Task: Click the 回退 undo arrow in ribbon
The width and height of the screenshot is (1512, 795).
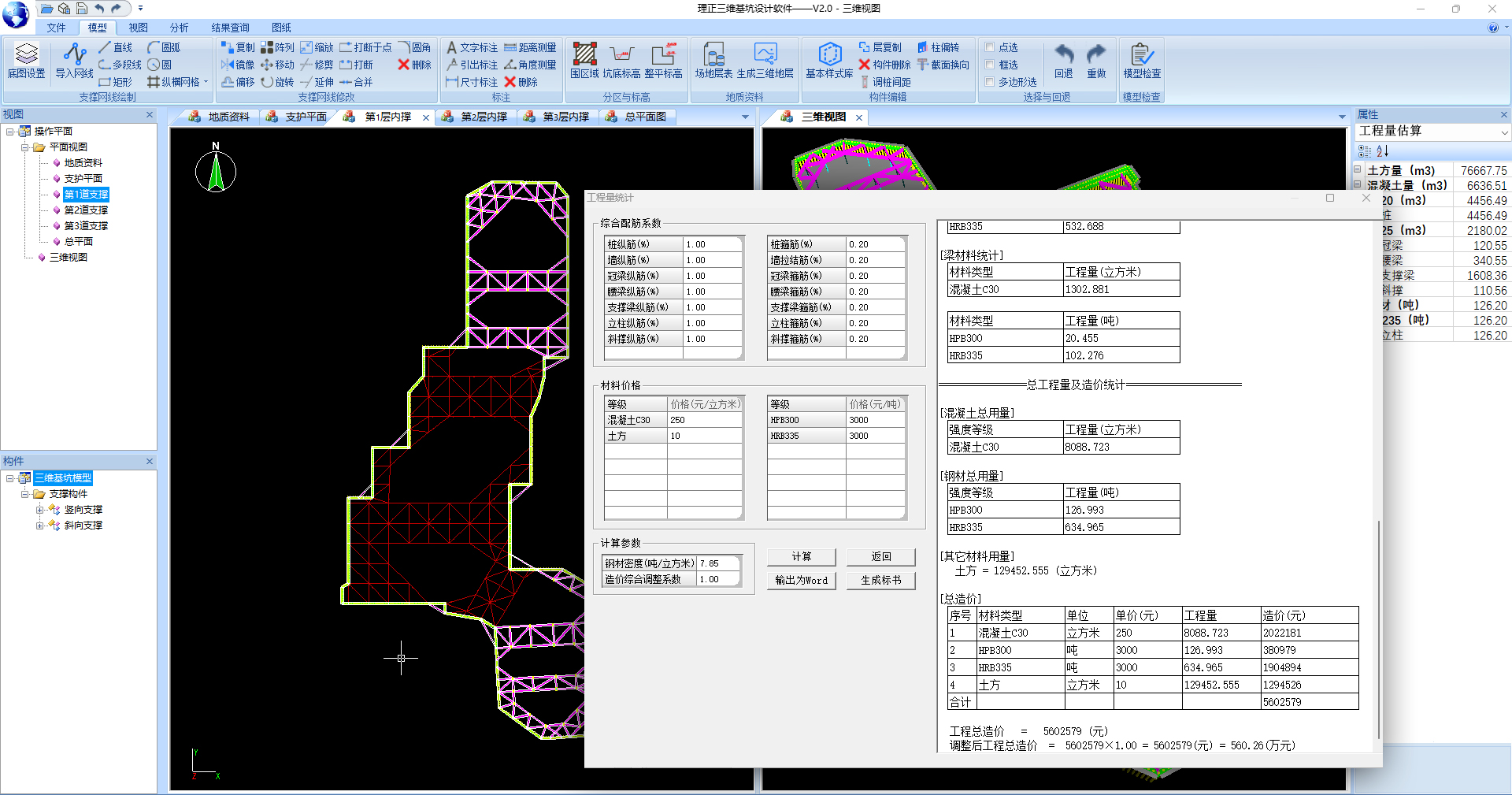Action: pos(1064,60)
